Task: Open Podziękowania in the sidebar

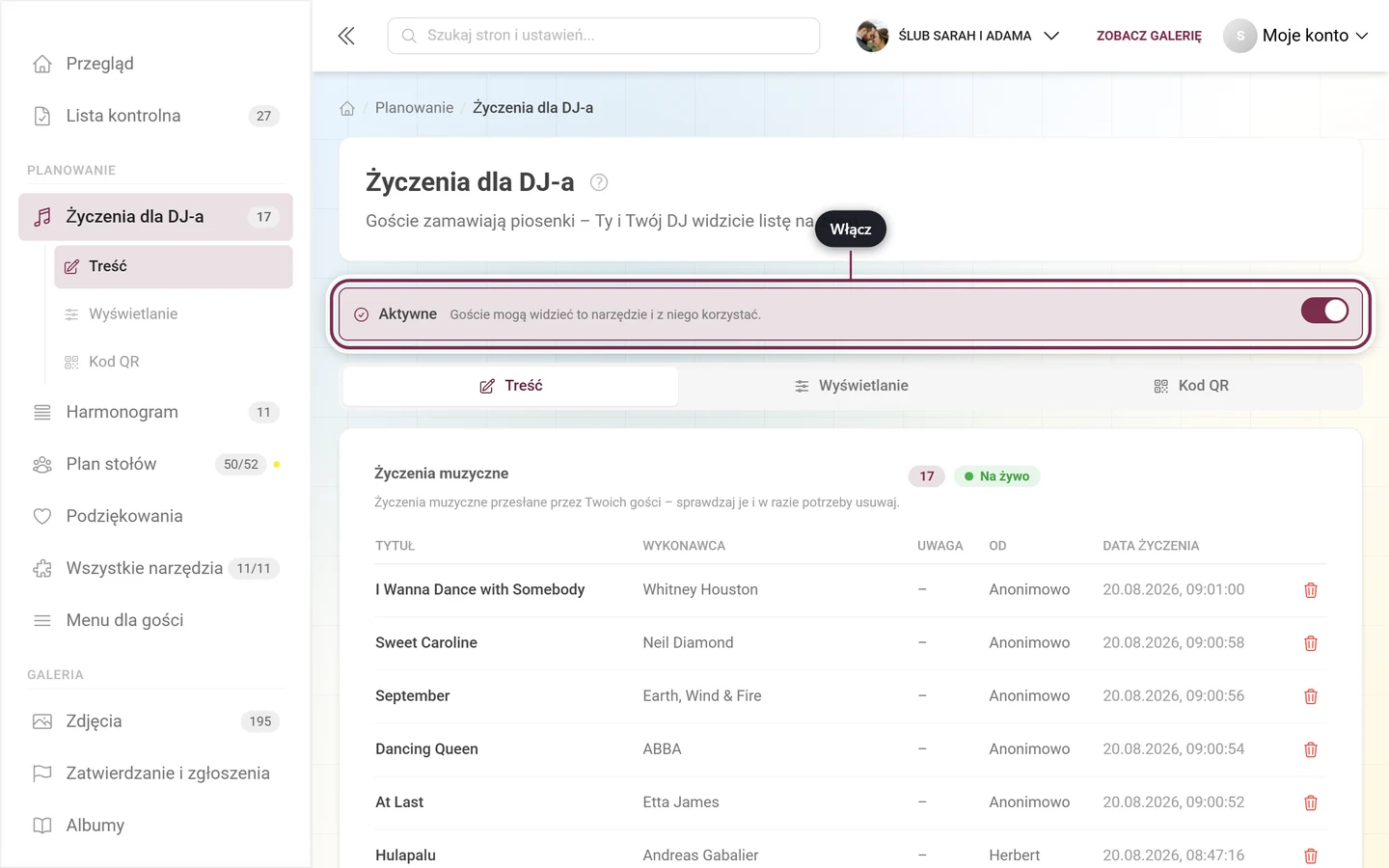Action: click(155, 516)
